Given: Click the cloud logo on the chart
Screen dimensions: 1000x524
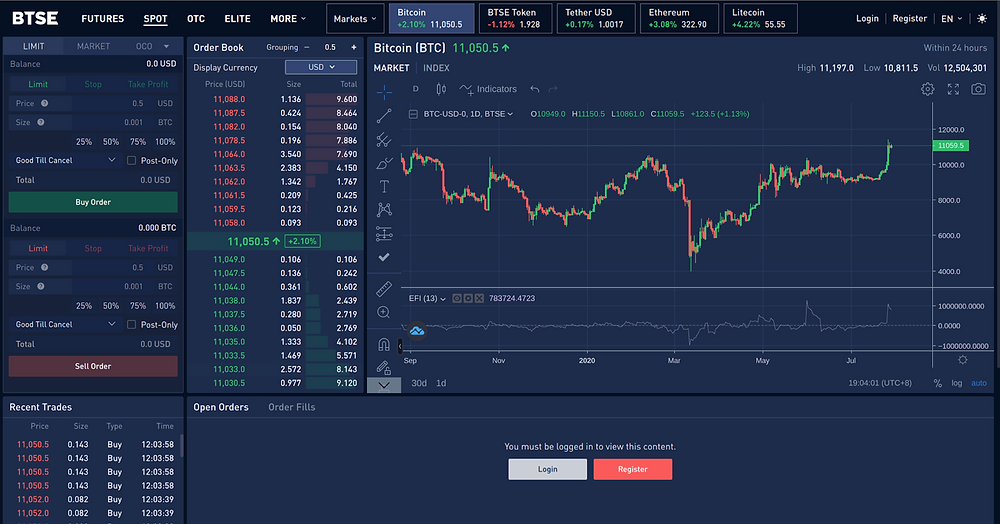Looking at the screenshot, I should [x=417, y=330].
